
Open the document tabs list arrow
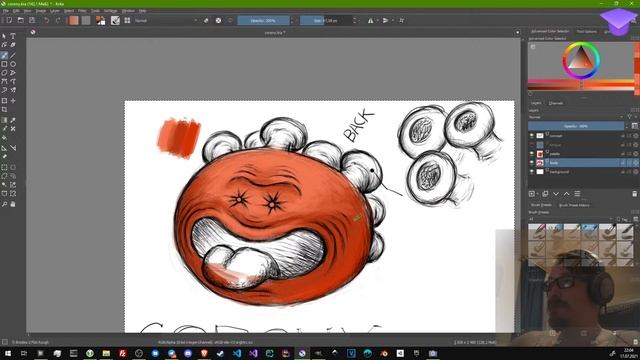pos(518,32)
